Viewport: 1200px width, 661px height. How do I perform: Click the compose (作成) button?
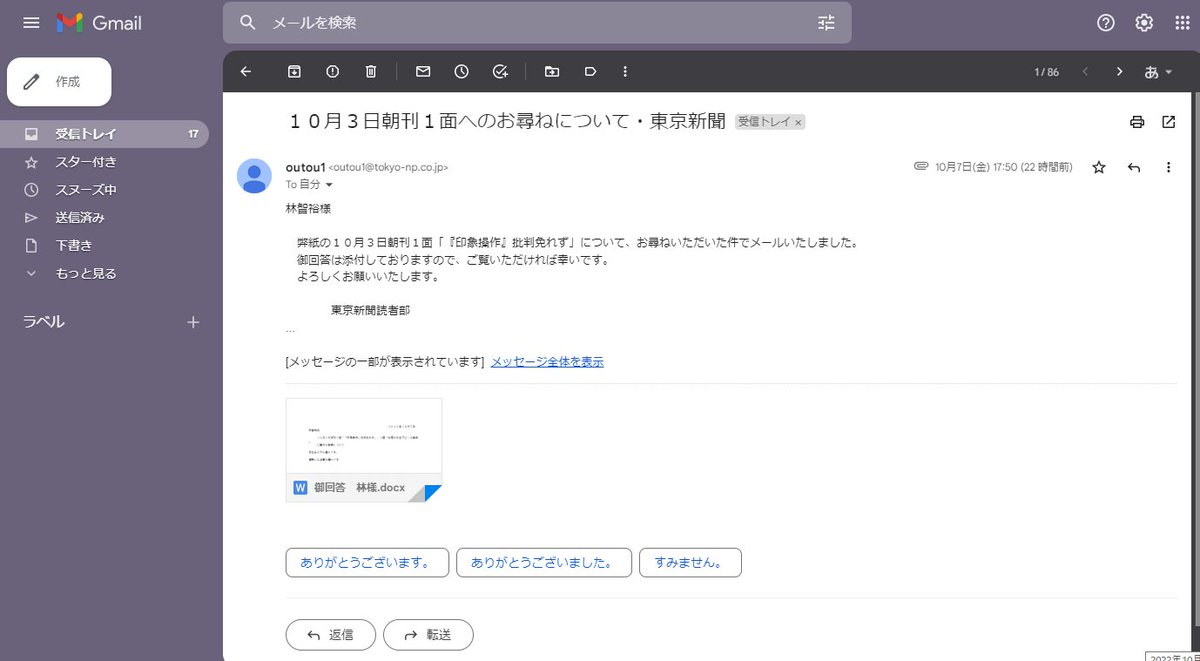coord(59,82)
